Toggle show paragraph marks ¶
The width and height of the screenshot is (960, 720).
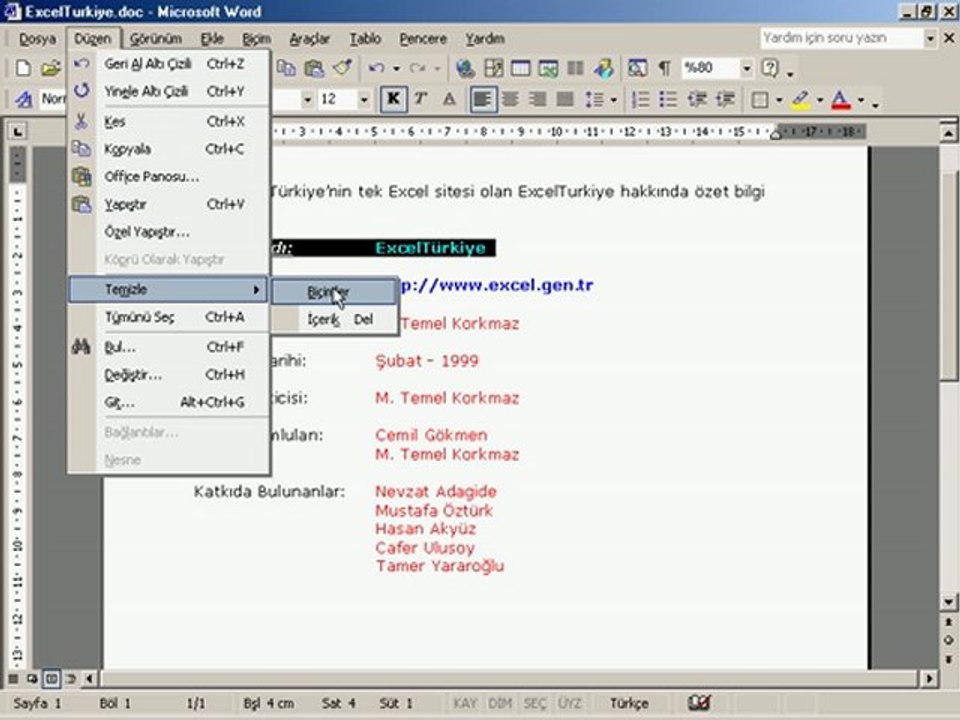click(664, 68)
